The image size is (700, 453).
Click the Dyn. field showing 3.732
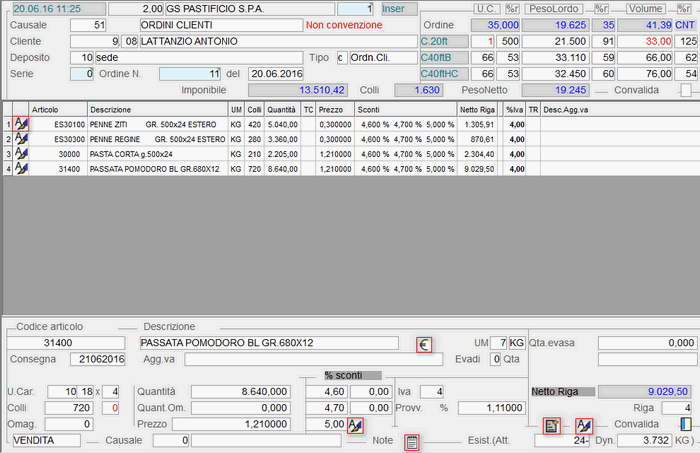click(644, 441)
